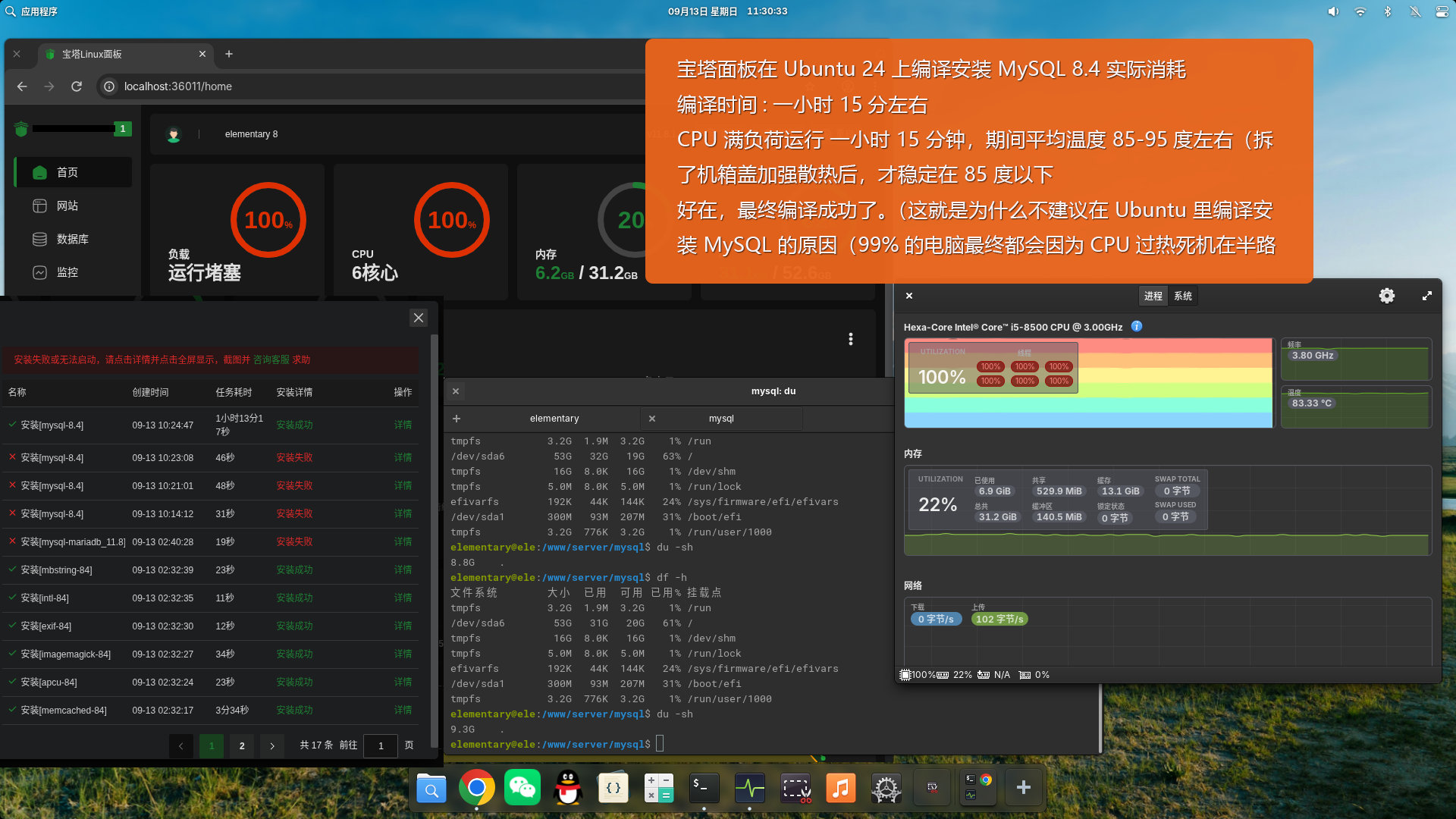Open the System Monitor dock icon
This screenshot has width=1456, height=819.
(750, 789)
